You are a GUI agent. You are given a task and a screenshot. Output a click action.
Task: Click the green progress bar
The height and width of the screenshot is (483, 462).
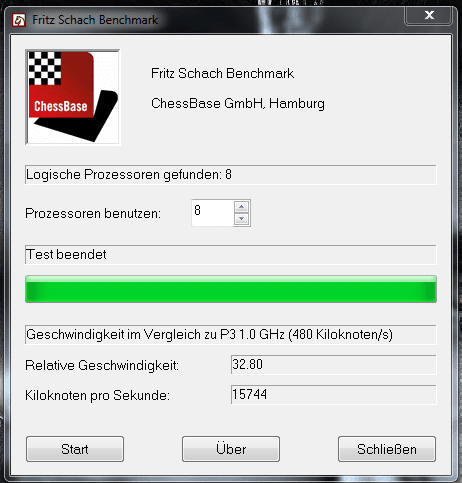click(231, 289)
